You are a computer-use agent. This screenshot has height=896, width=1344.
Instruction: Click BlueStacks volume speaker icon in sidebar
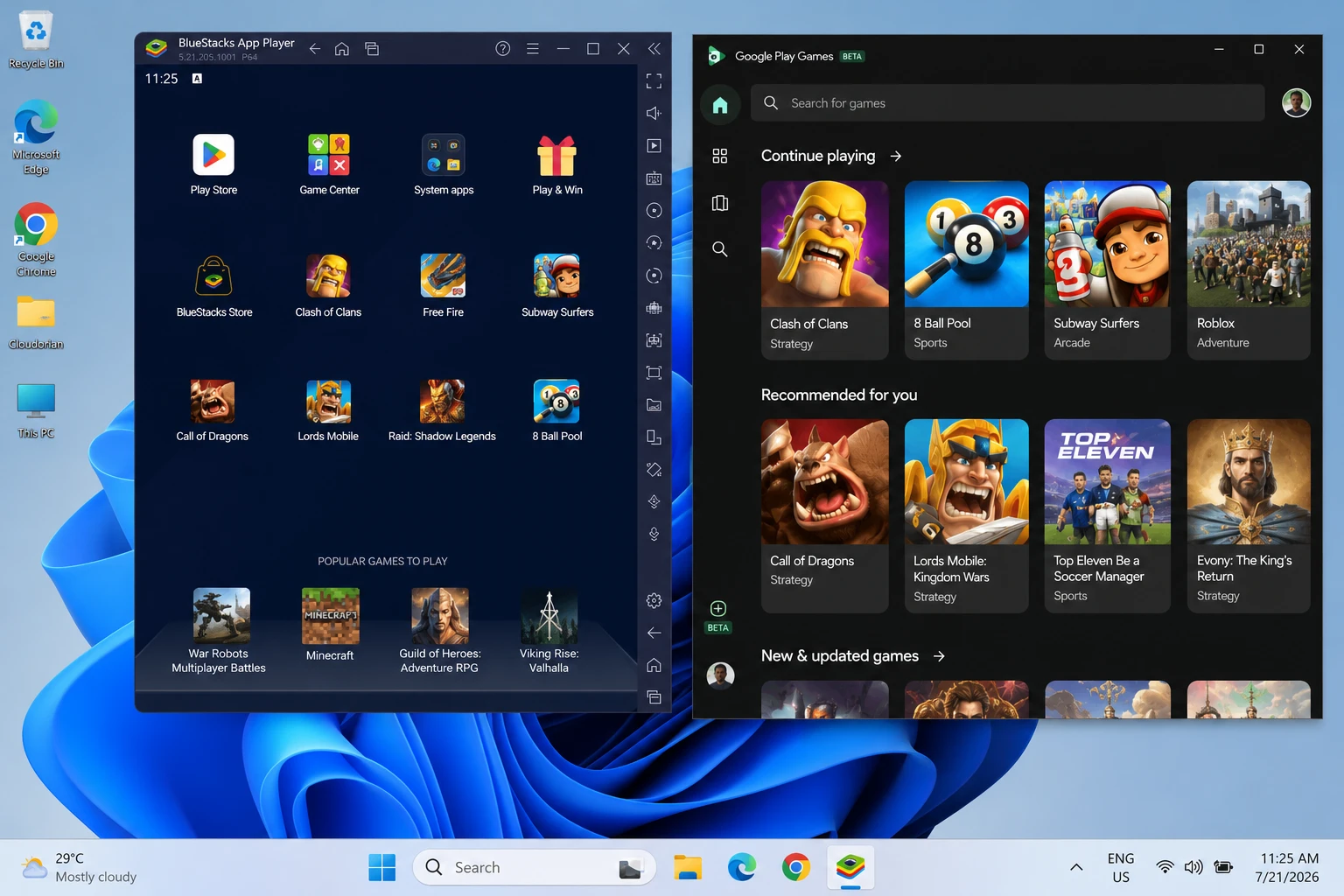[654, 113]
